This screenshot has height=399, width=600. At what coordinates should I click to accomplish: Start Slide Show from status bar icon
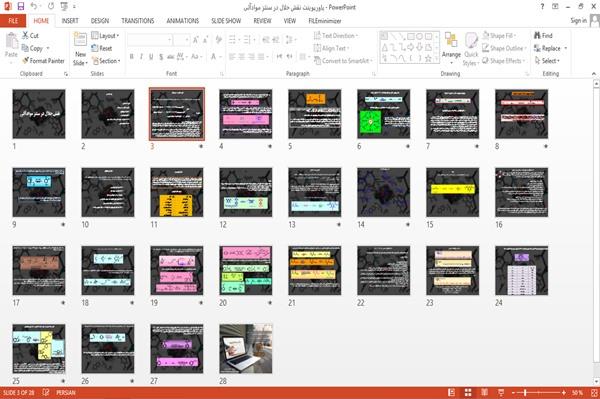coord(501,392)
